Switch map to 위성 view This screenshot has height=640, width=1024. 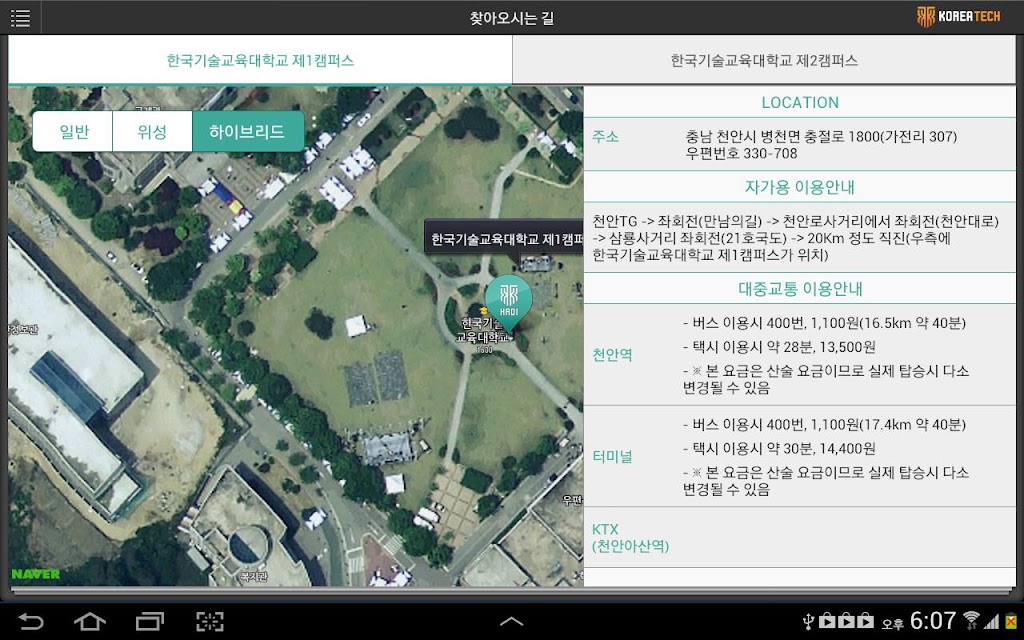[152, 132]
